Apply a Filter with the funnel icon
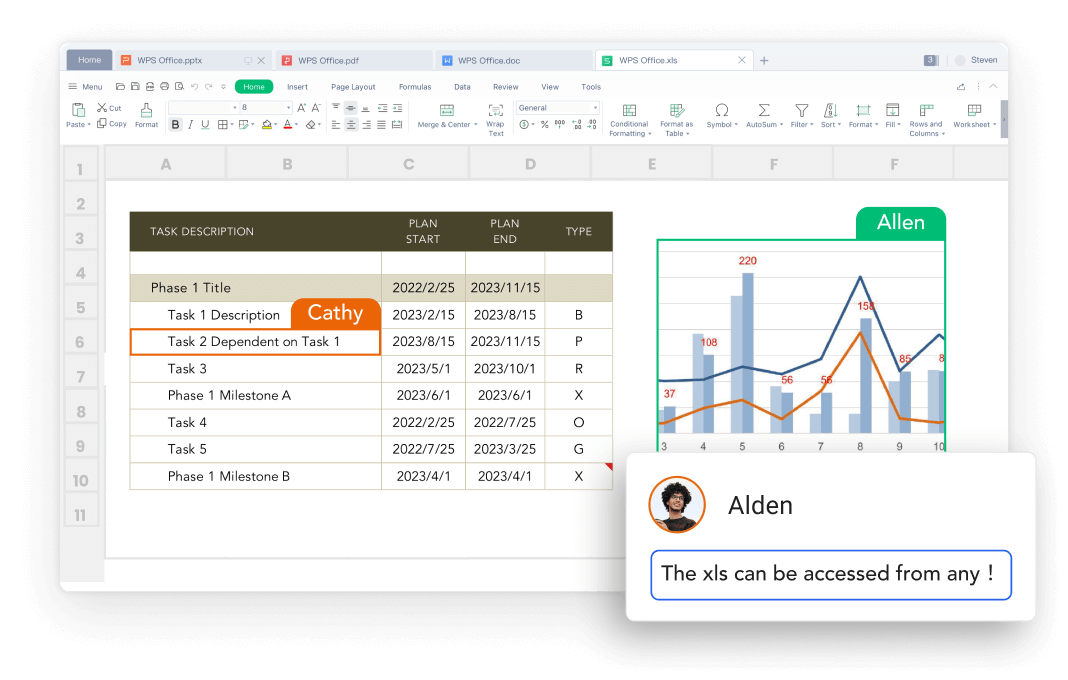Screen dimensions: 1068x680 tap(802, 110)
